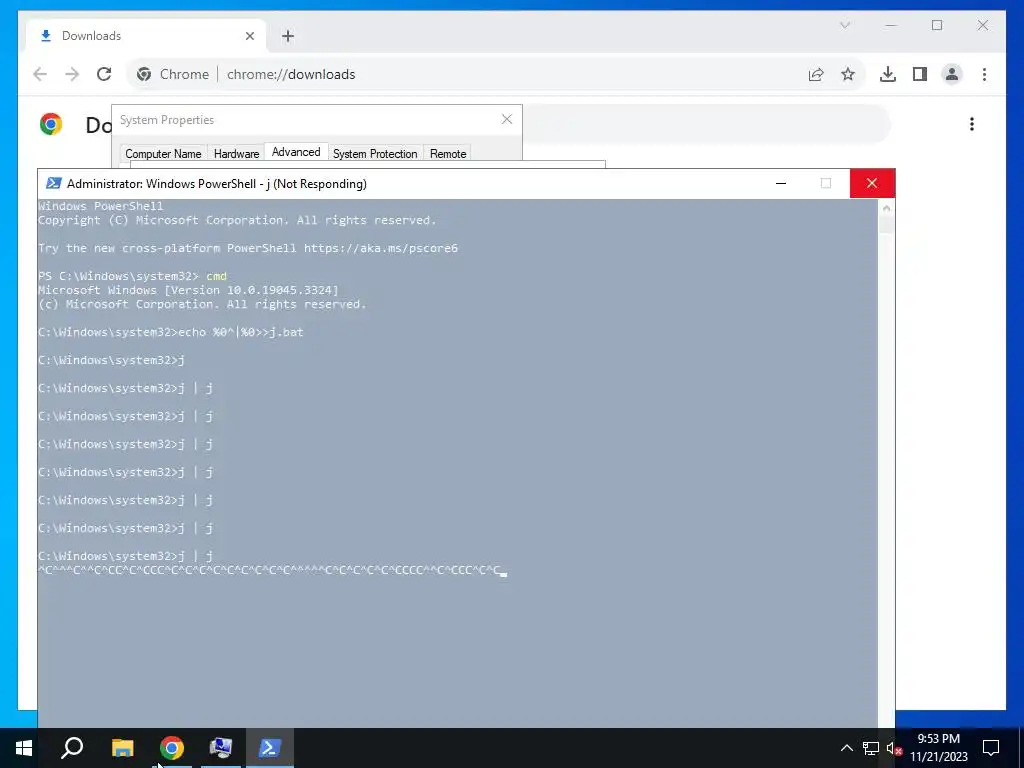Open taskbar search
This screenshot has height=768, width=1024.
click(x=72, y=748)
